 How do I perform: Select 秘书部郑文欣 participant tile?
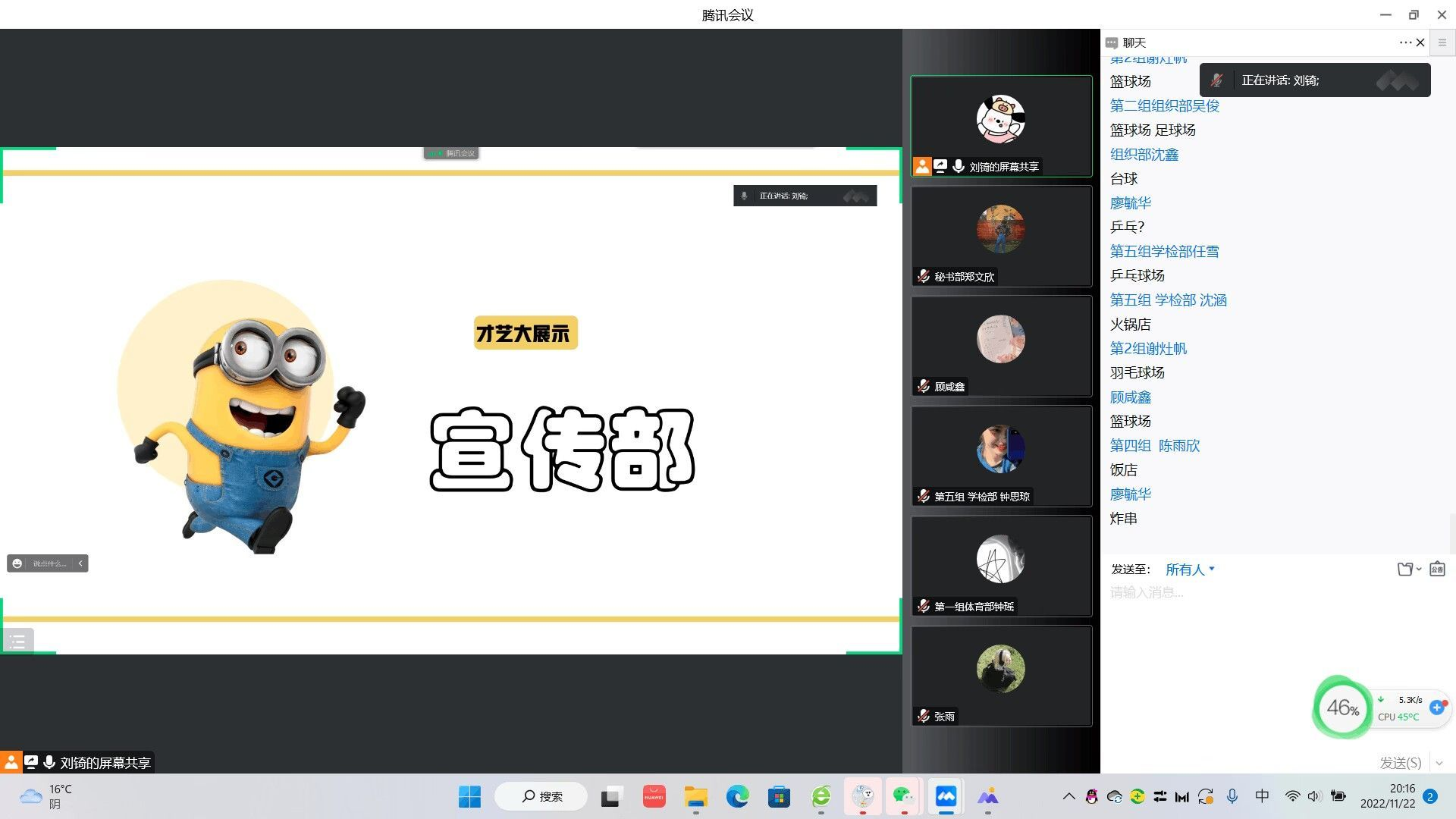coord(1001,236)
